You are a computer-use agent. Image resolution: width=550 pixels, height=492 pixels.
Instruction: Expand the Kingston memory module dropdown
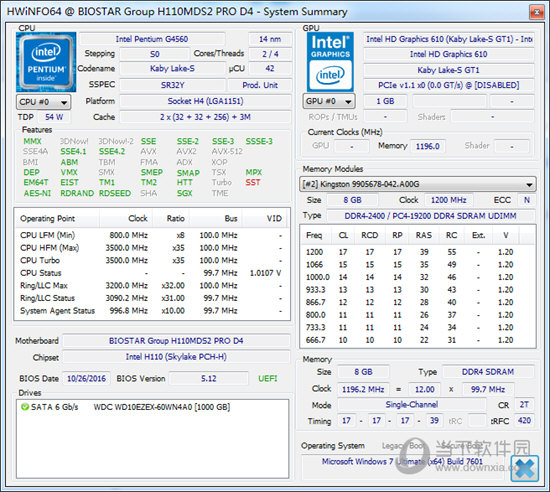417,184
